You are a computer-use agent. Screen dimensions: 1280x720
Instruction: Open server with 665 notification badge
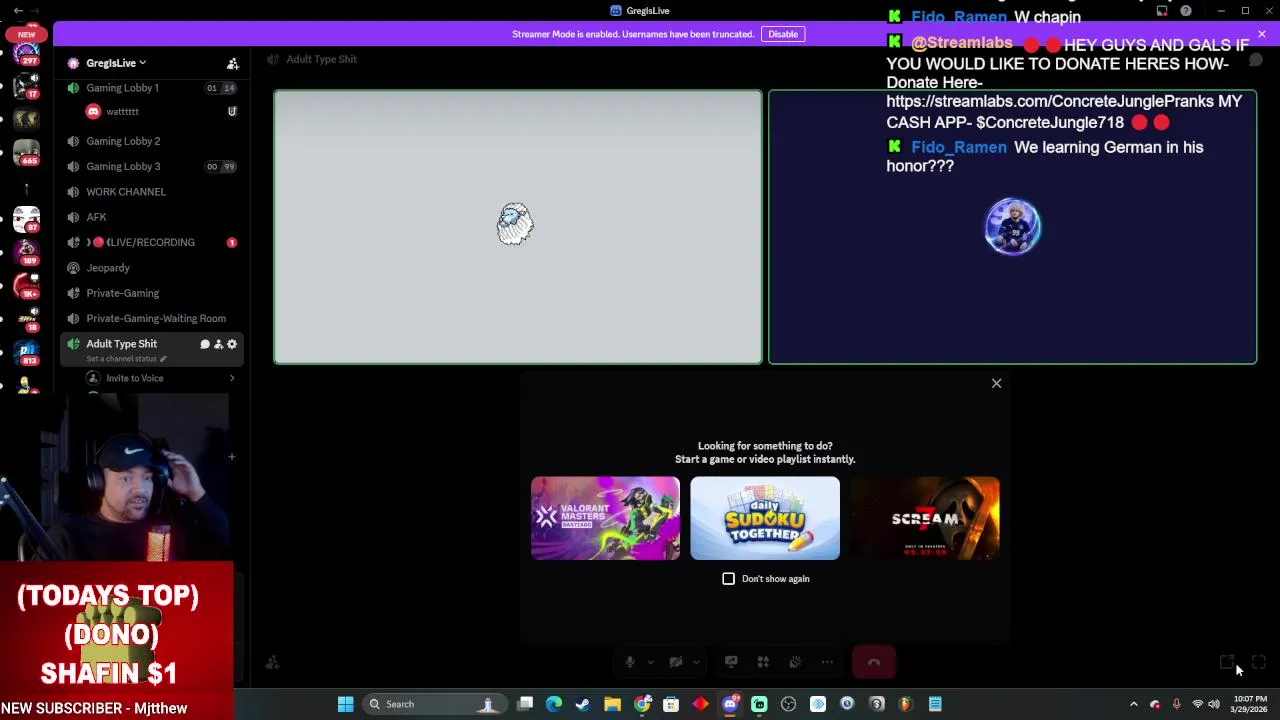(26, 152)
